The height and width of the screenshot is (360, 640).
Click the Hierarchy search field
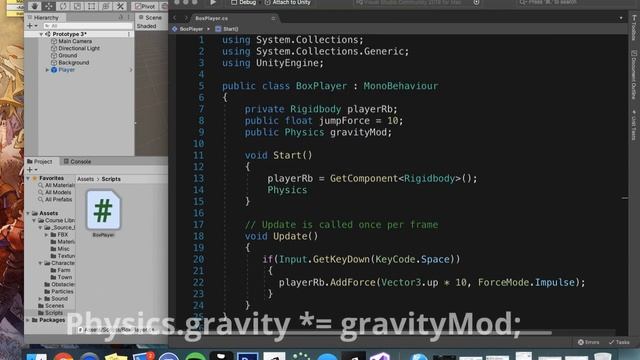[x=87, y=26]
